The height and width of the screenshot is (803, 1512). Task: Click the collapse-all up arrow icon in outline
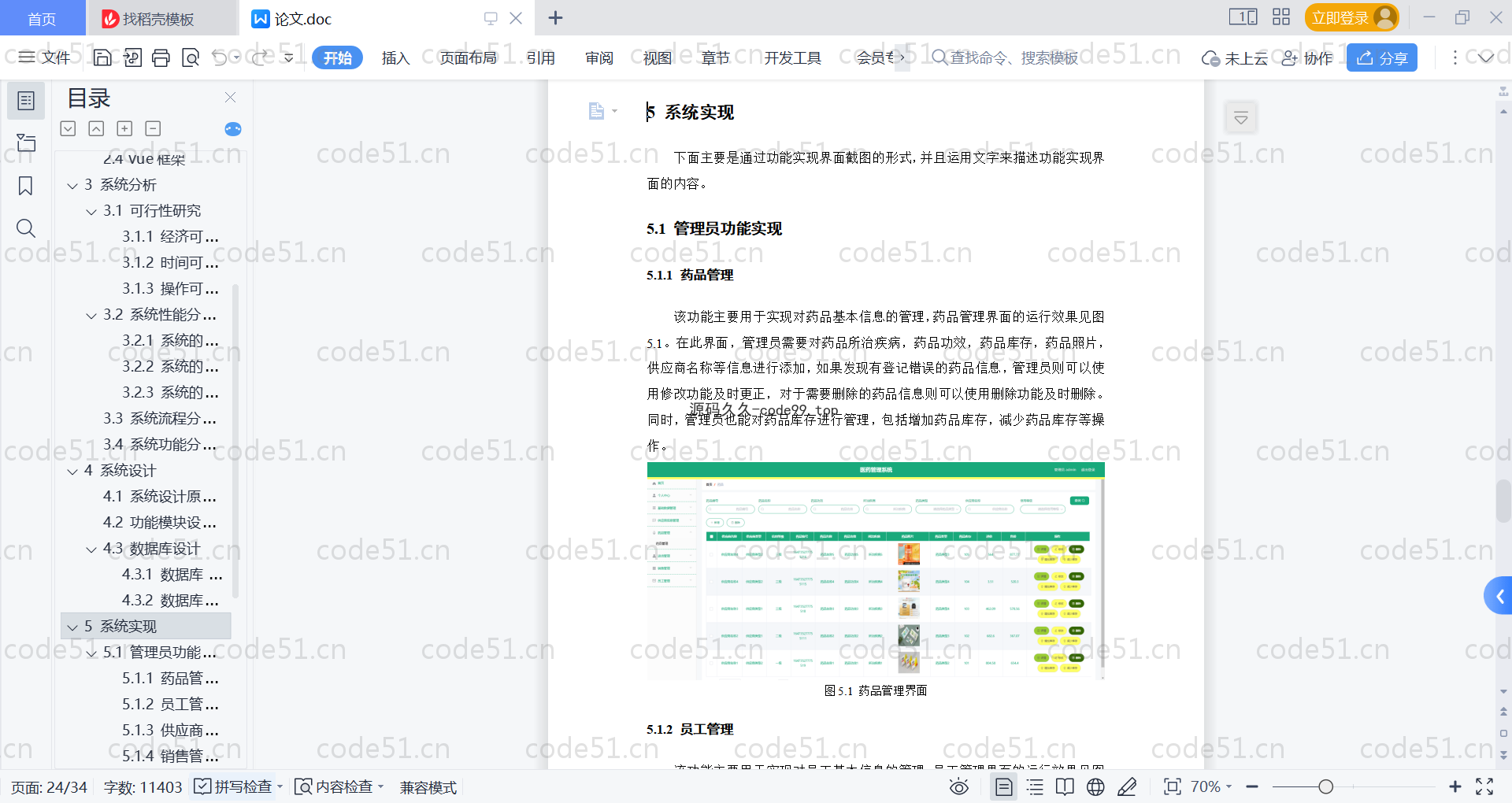point(96,128)
